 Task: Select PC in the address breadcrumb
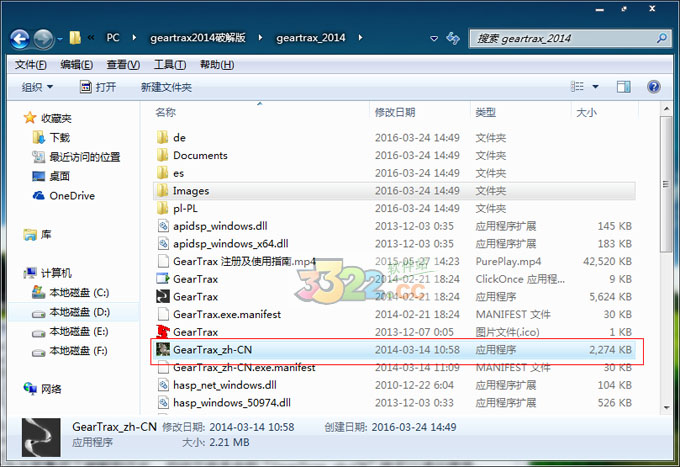tap(113, 38)
